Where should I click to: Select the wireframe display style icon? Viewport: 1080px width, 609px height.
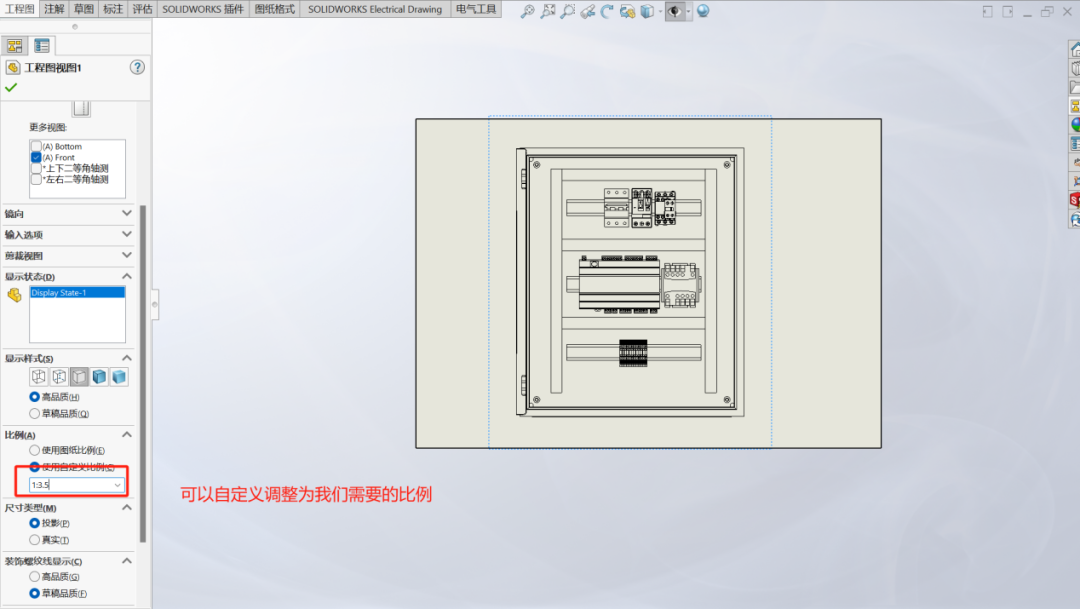37,376
